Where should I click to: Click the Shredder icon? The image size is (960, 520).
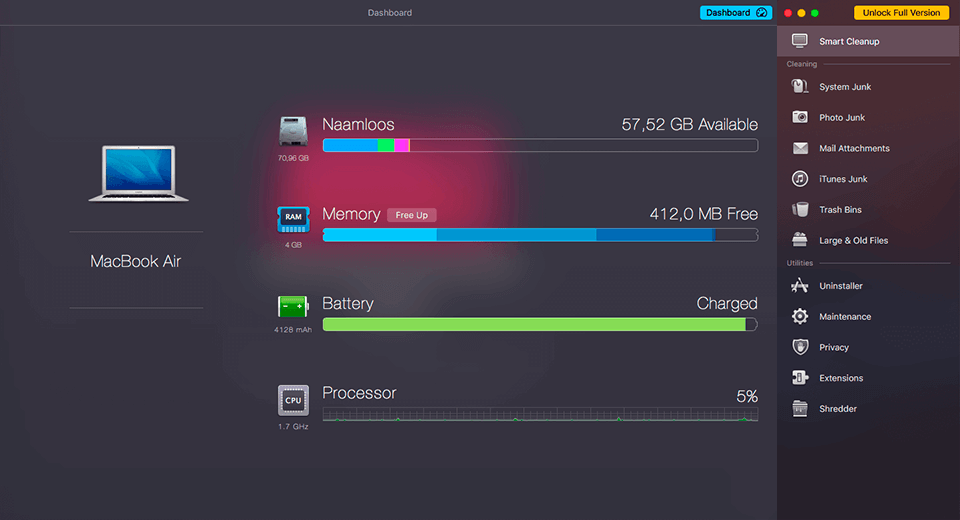[x=800, y=409]
